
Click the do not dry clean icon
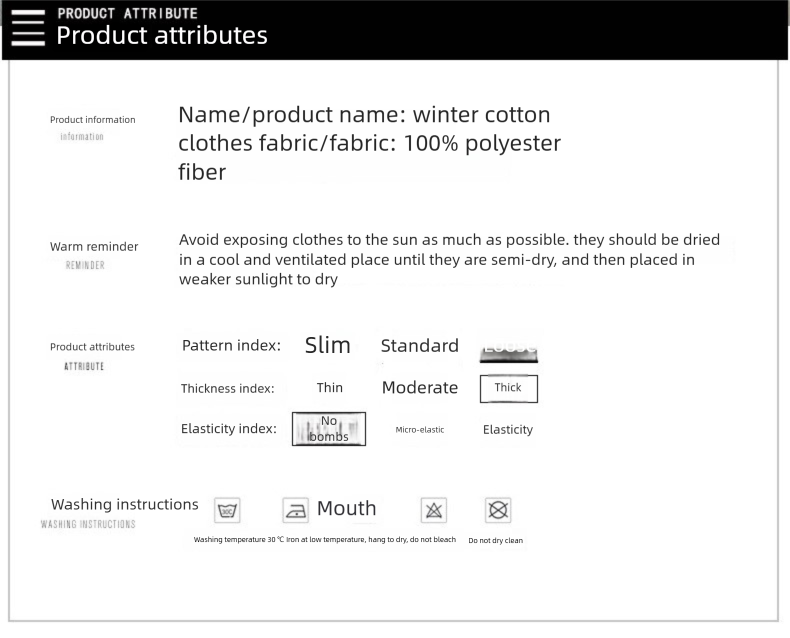498,511
